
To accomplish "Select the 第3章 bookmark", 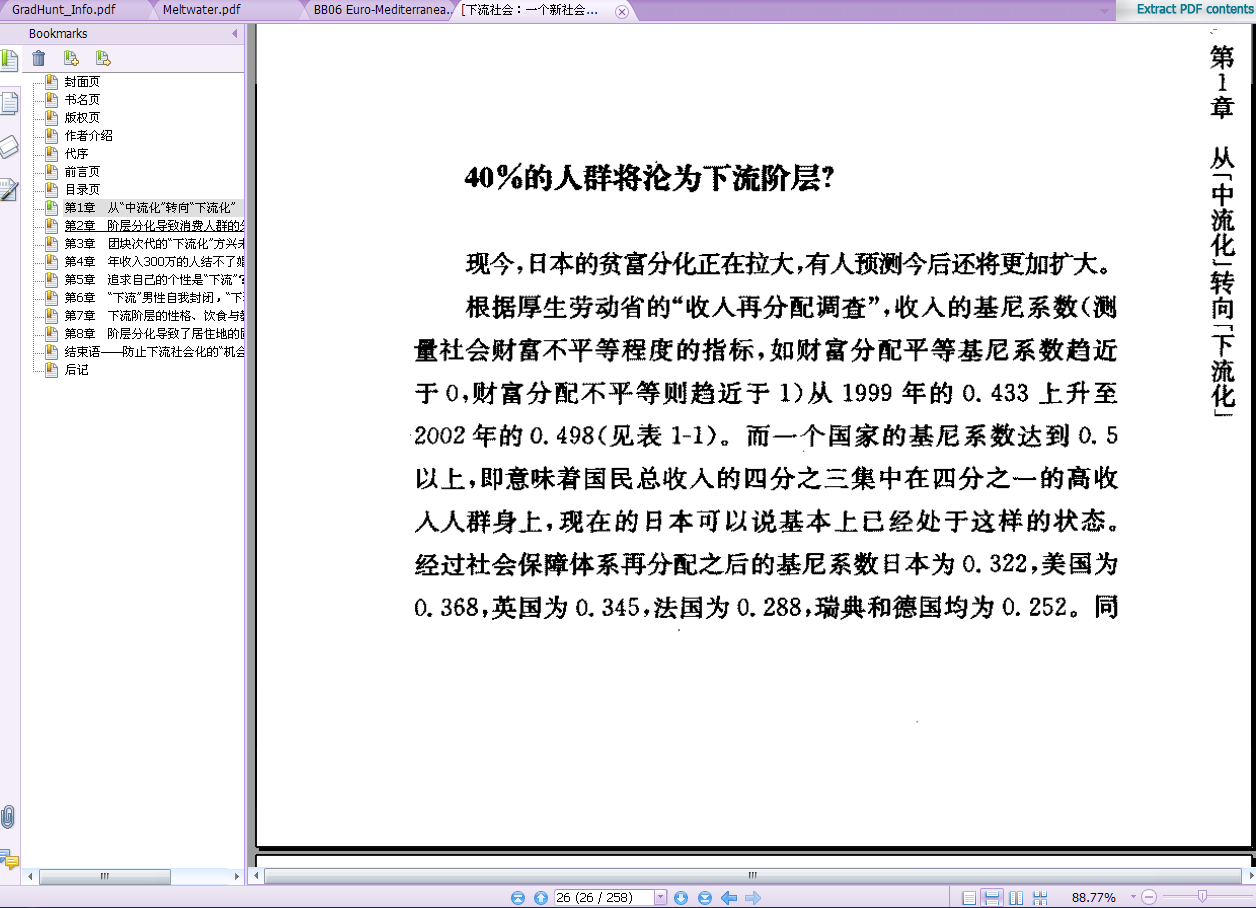I will point(154,244).
